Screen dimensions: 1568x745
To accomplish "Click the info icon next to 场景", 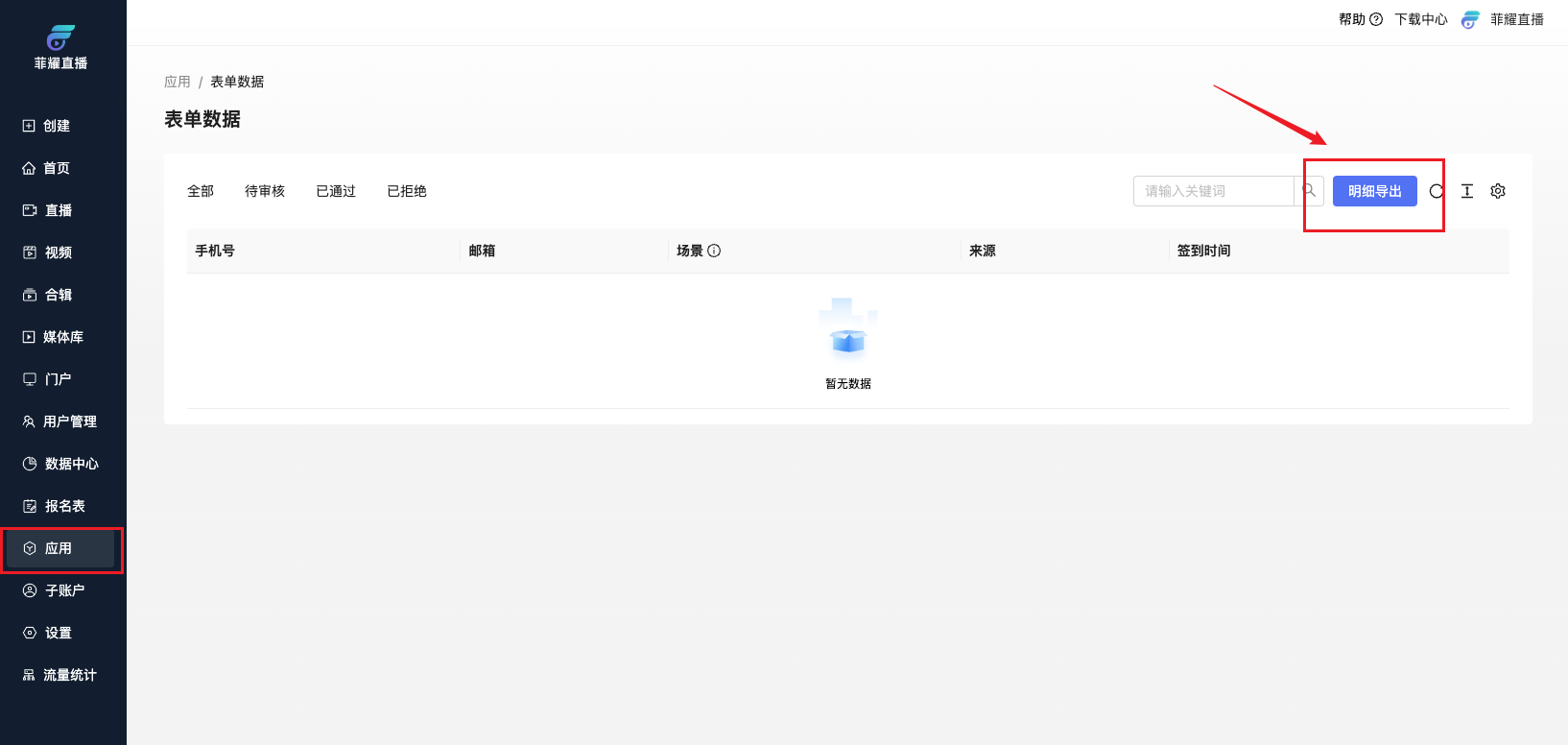I will (714, 251).
